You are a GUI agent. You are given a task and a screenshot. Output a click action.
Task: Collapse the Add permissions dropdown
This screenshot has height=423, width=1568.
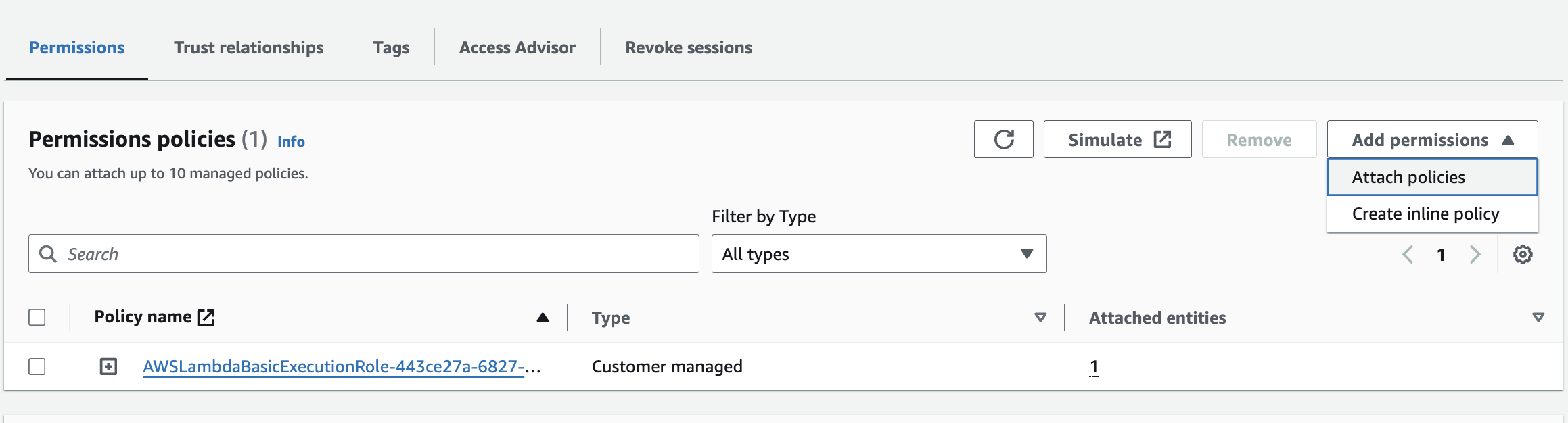coord(1432,140)
